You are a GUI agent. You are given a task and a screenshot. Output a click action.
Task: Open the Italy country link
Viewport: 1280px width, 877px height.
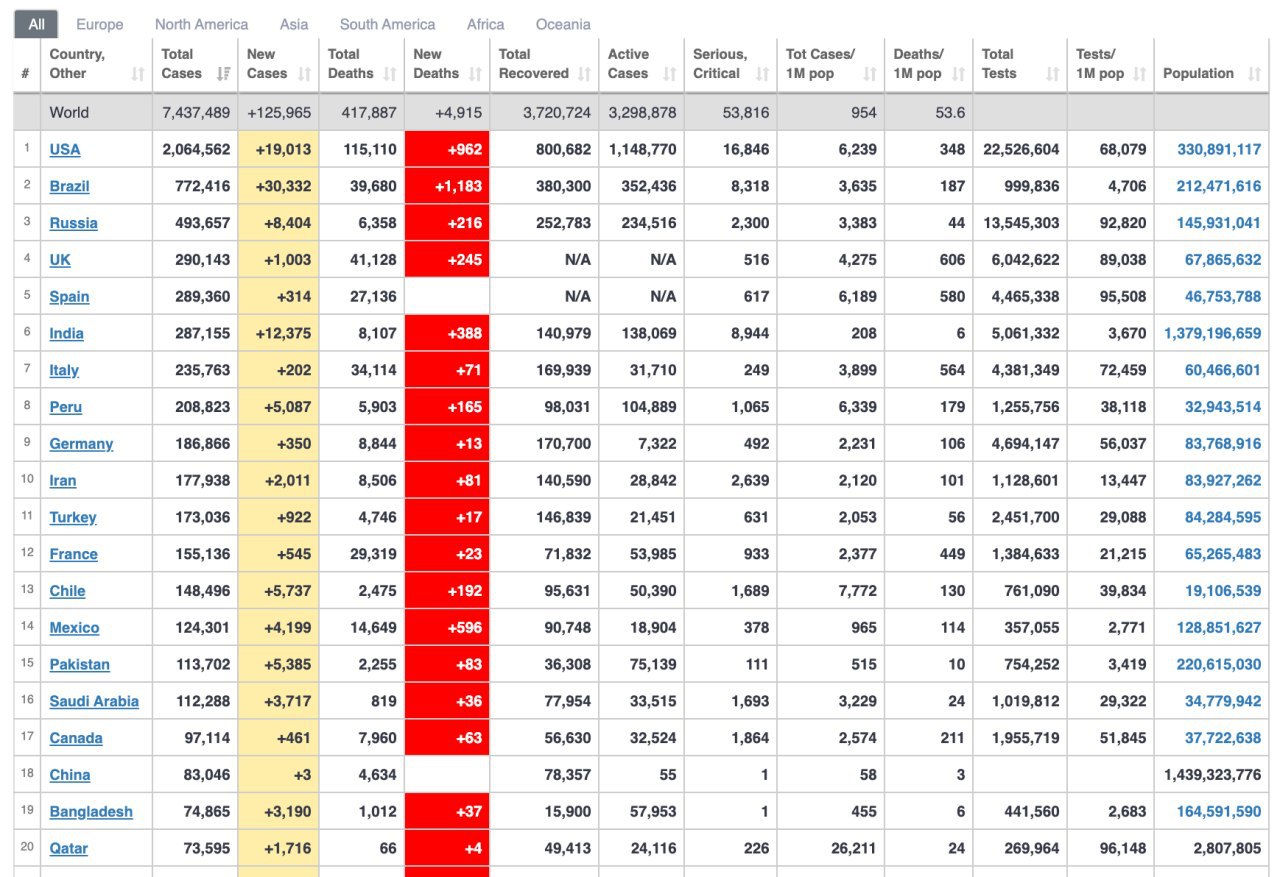pos(64,370)
